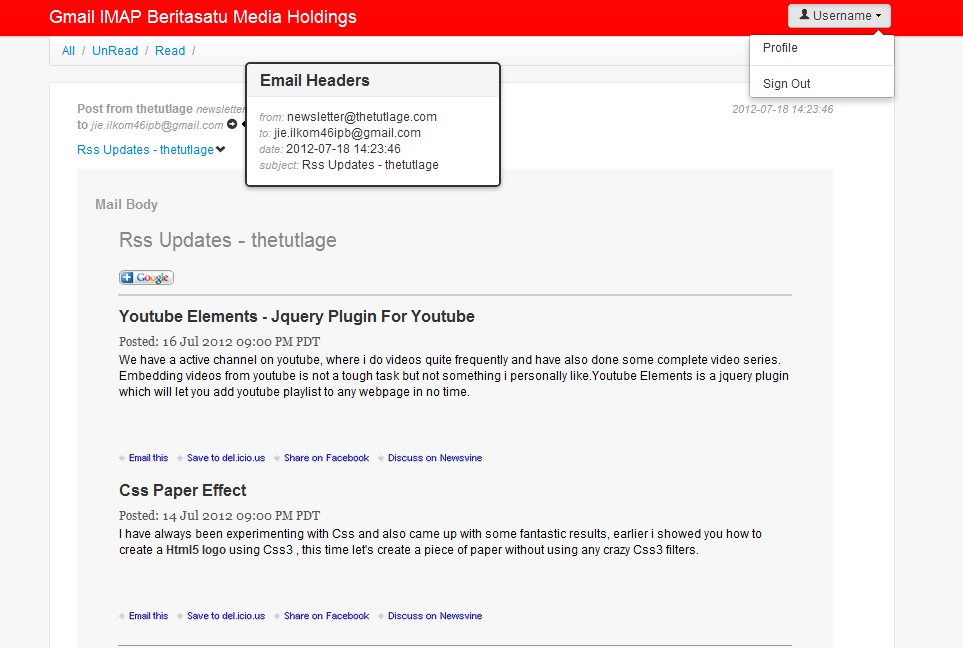Image resolution: width=963 pixels, height=648 pixels.
Task: Show All emails filter
Action: pyautogui.click(x=68, y=51)
